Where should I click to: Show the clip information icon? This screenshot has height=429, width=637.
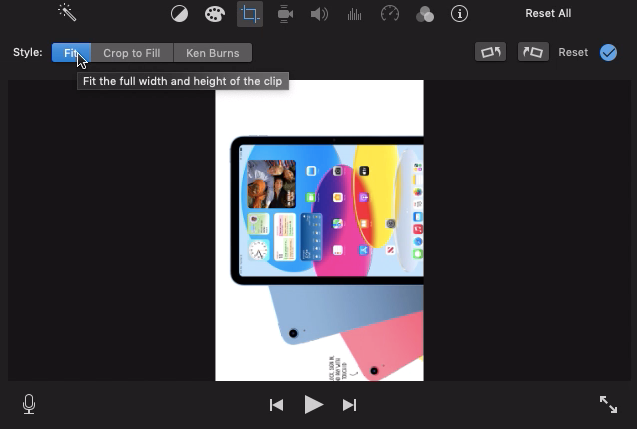(460, 14)
